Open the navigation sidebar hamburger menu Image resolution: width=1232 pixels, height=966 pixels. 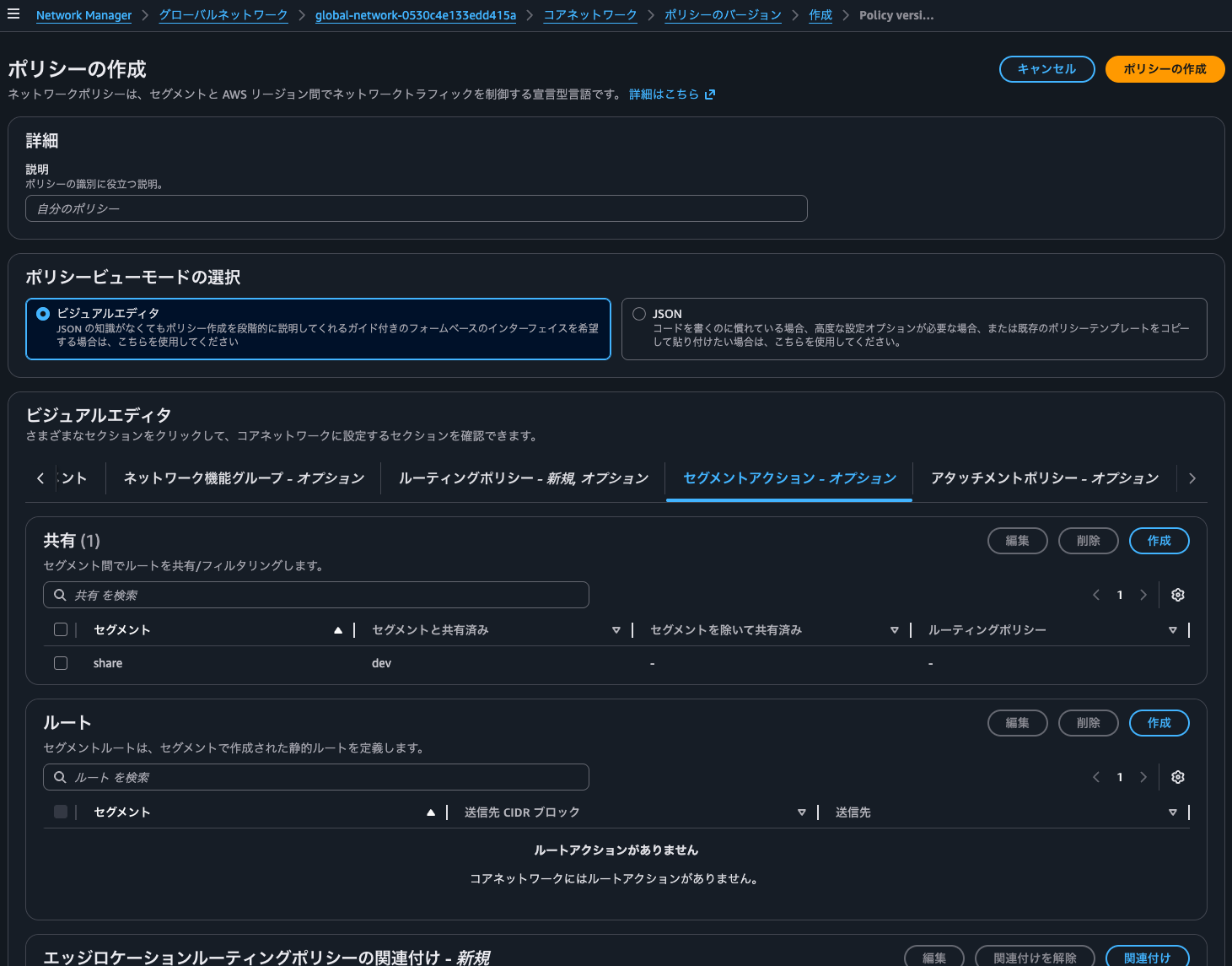pos(13,13)
